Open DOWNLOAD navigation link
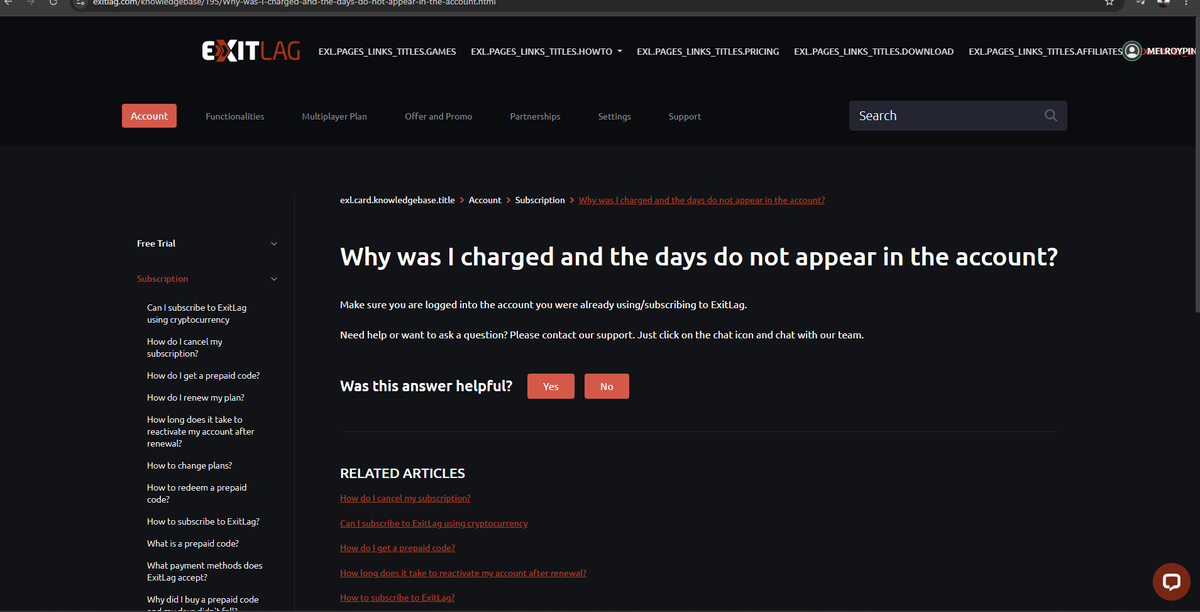Image resolution: width=1200 pixels, height=612 pixels. (873, 51)
